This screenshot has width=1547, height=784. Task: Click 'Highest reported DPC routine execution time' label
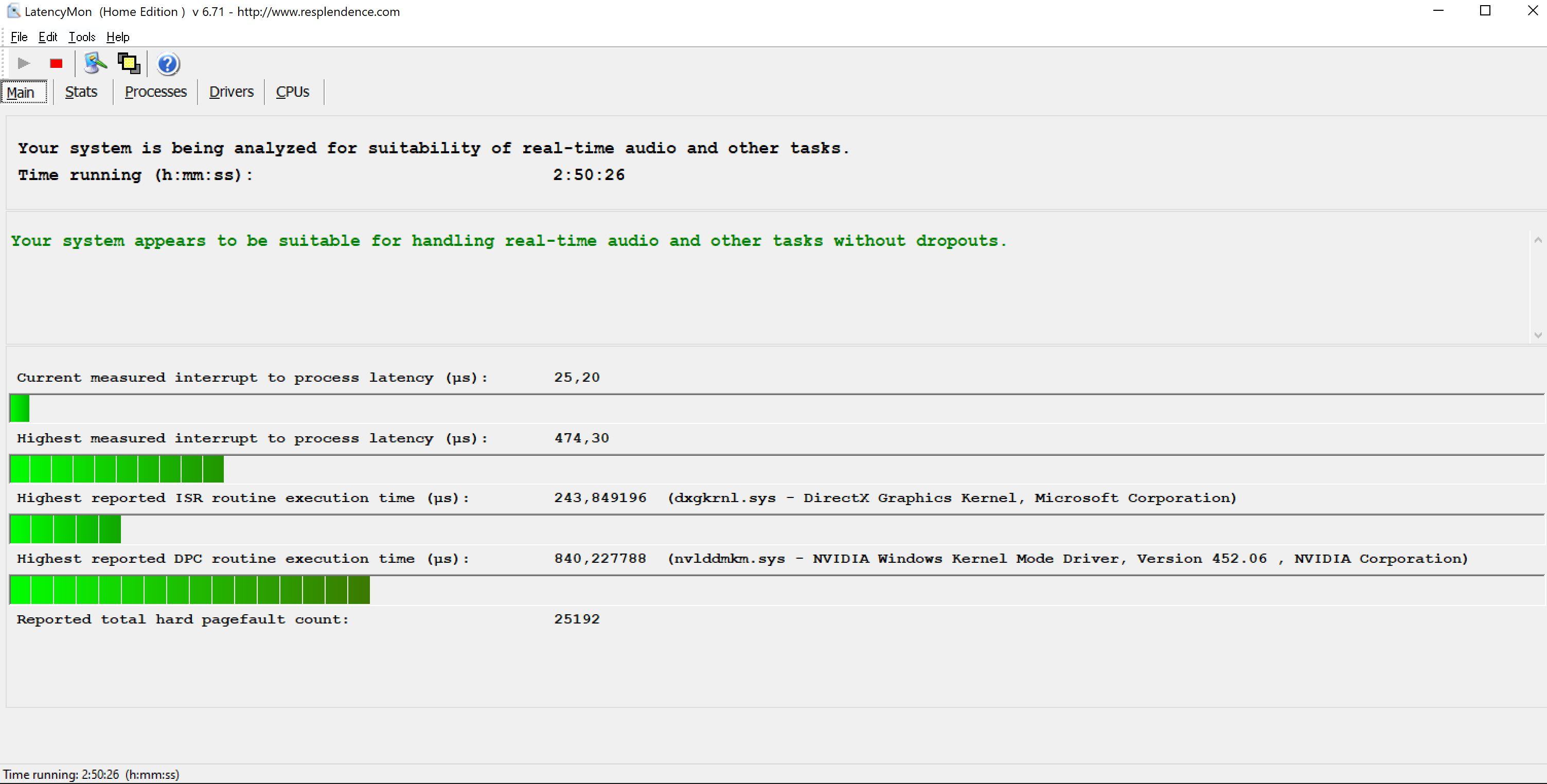click(243, 559)
